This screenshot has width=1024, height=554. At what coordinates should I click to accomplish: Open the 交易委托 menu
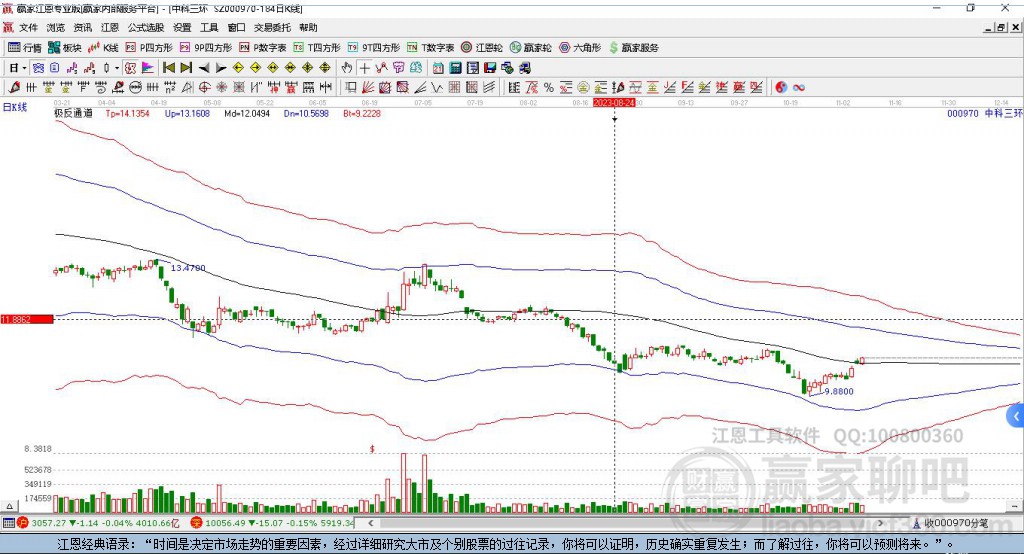click(x=272, y=27)
